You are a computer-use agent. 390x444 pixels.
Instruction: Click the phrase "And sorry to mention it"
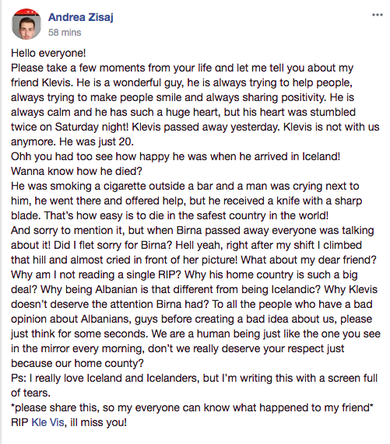pos(68,230)
